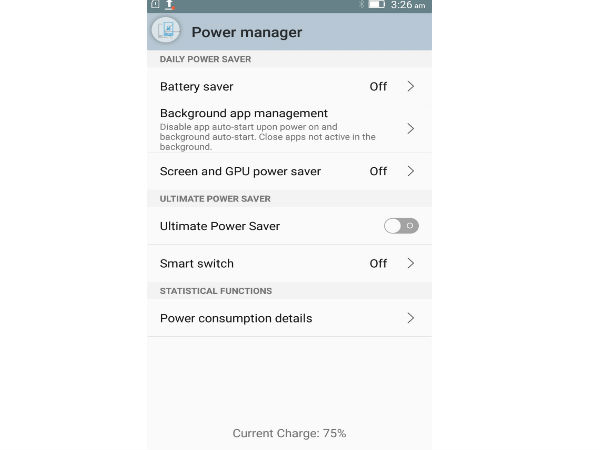Tap the Current Charge: 75% text
The width and height of the screenshot is (600, 450).
tap(289, 433)
